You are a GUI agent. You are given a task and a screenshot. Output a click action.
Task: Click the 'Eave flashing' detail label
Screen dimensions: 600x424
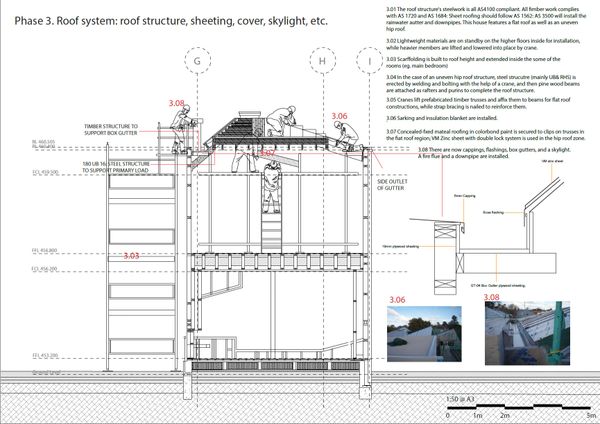[x=493, y=212]
